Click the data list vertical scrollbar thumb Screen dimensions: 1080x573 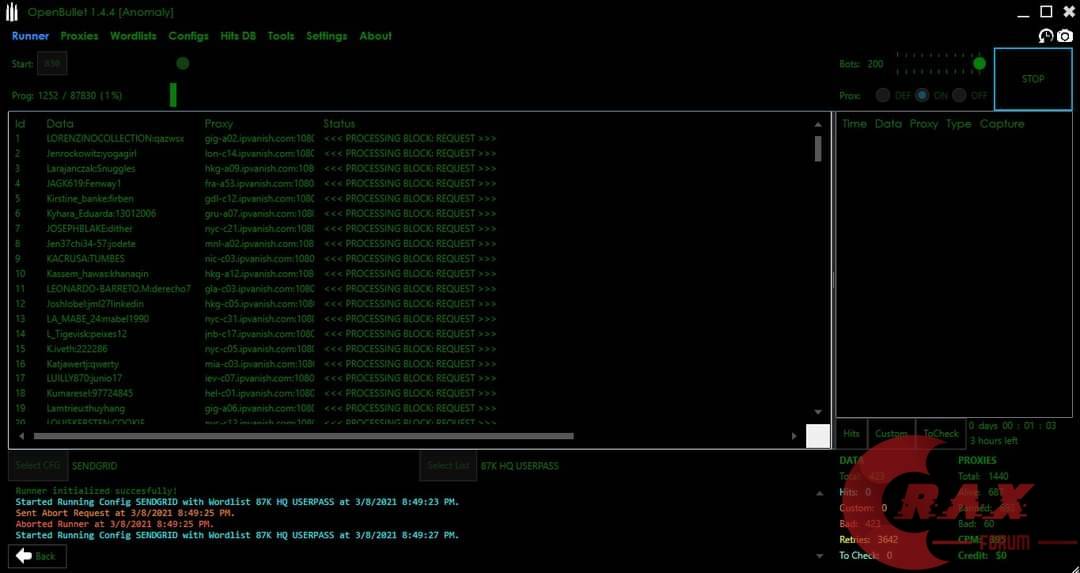(x=818, y=149)
